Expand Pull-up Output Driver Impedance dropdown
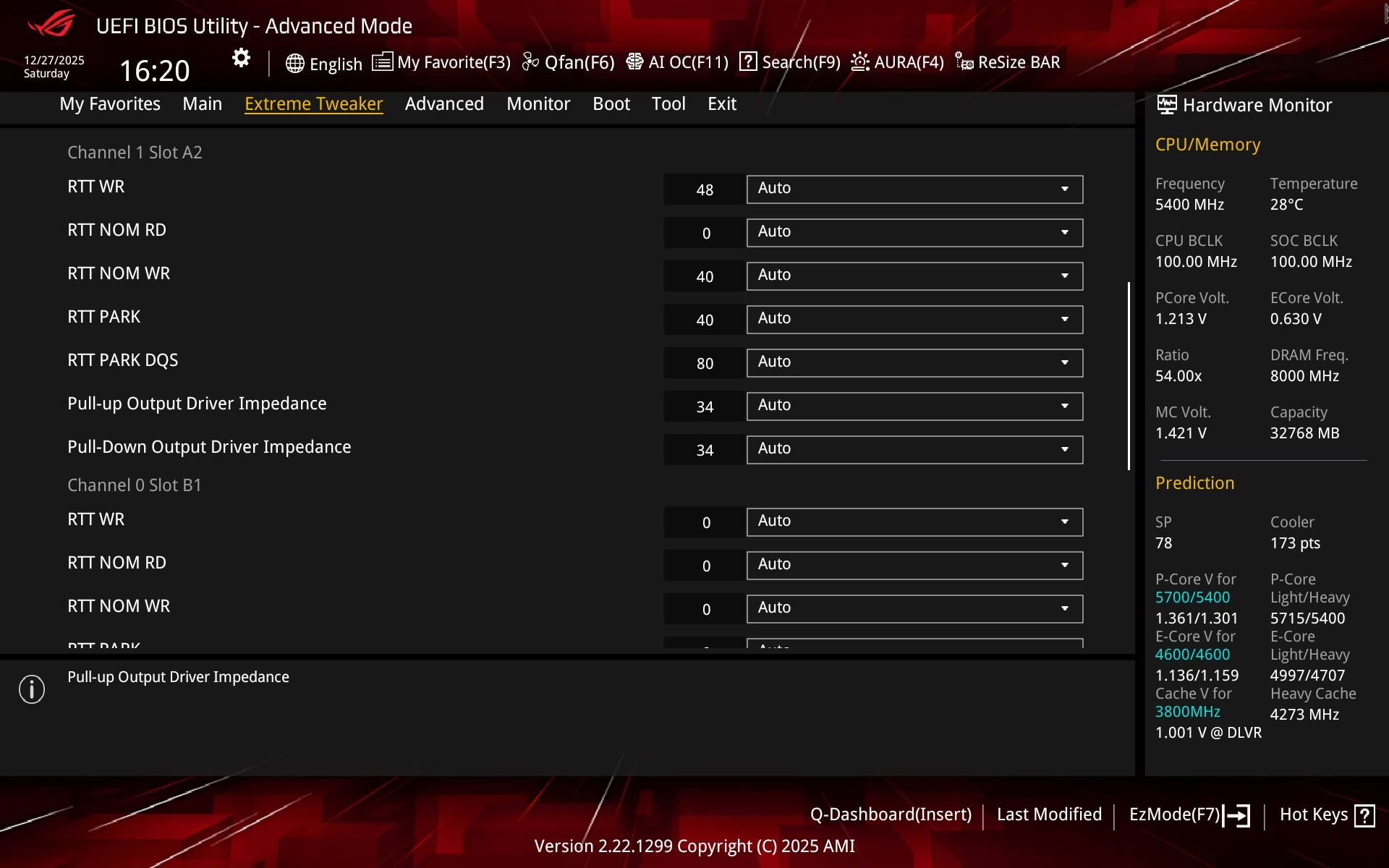The width and height of the screenshot is (1389, 868). pyautogui.click(x=914, y=406)
